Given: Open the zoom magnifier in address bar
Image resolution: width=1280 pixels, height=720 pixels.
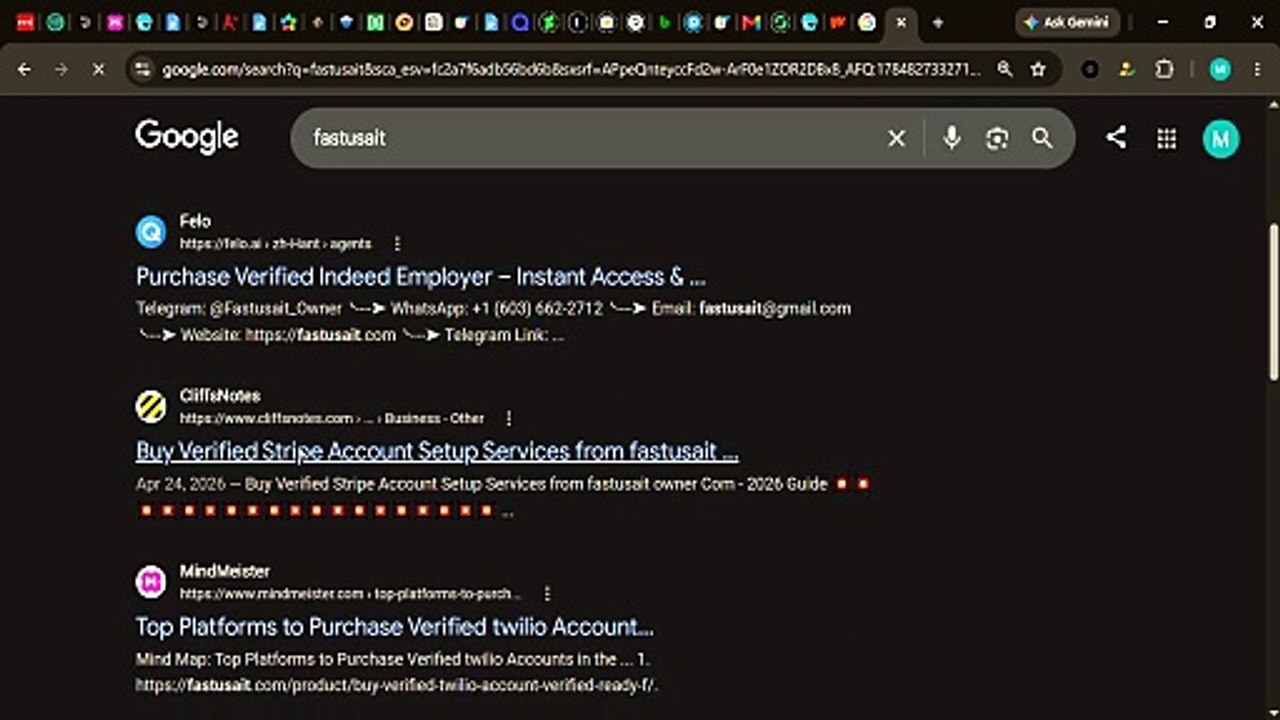Looking at the screenshot, I should pos(1005,69).
